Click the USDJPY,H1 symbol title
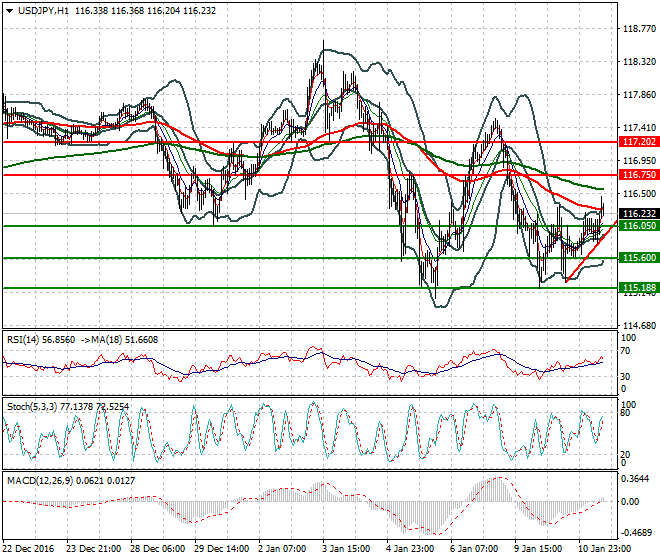This screenshot has width=660, height=560. (x=43, y=11)
